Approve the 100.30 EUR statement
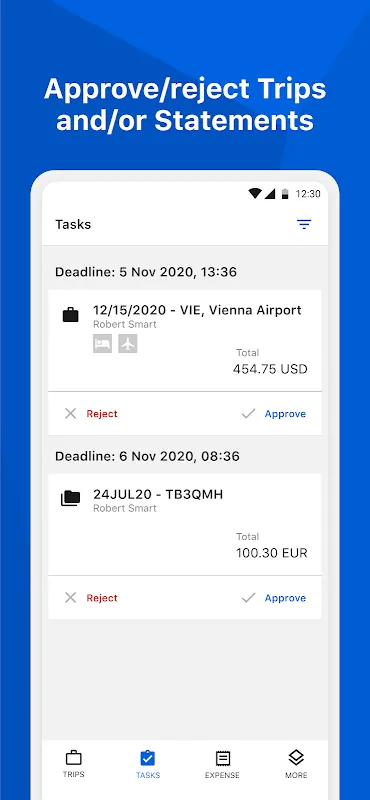This screenshot has height=800, width=370. pos(285,598)
